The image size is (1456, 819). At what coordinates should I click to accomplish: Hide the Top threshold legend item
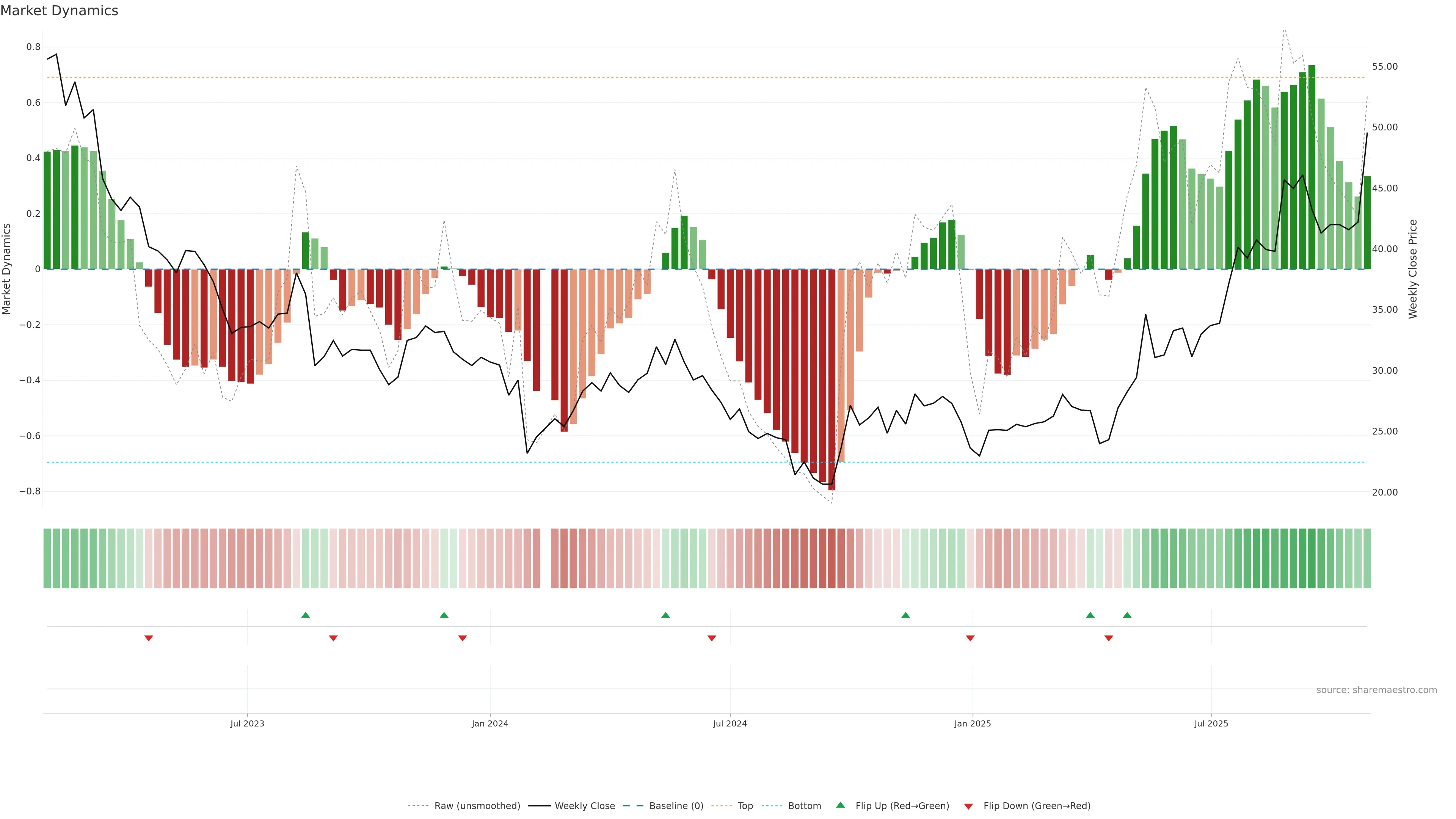tap(745, 806)
